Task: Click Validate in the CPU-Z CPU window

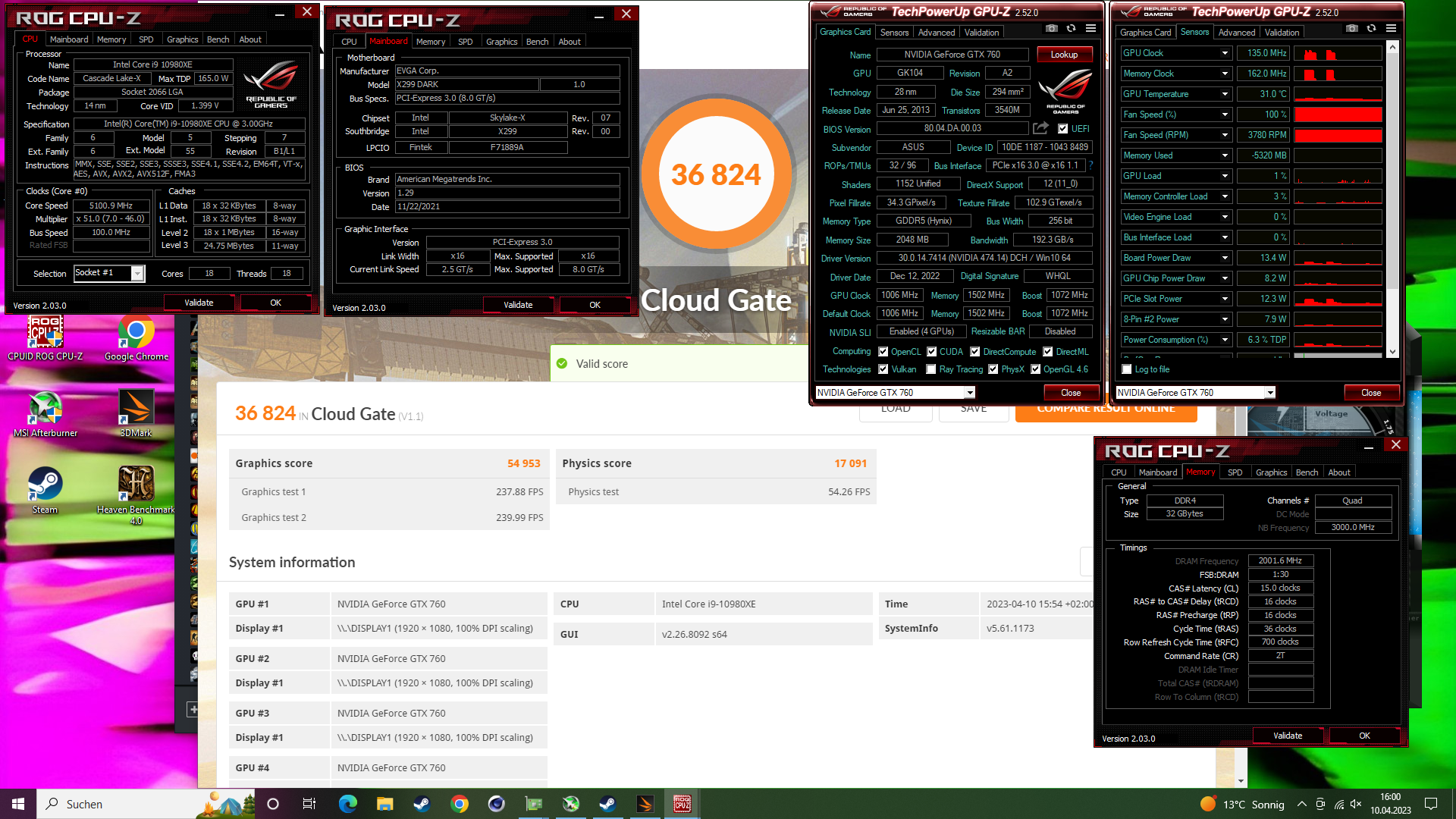Action: point(199,303)
